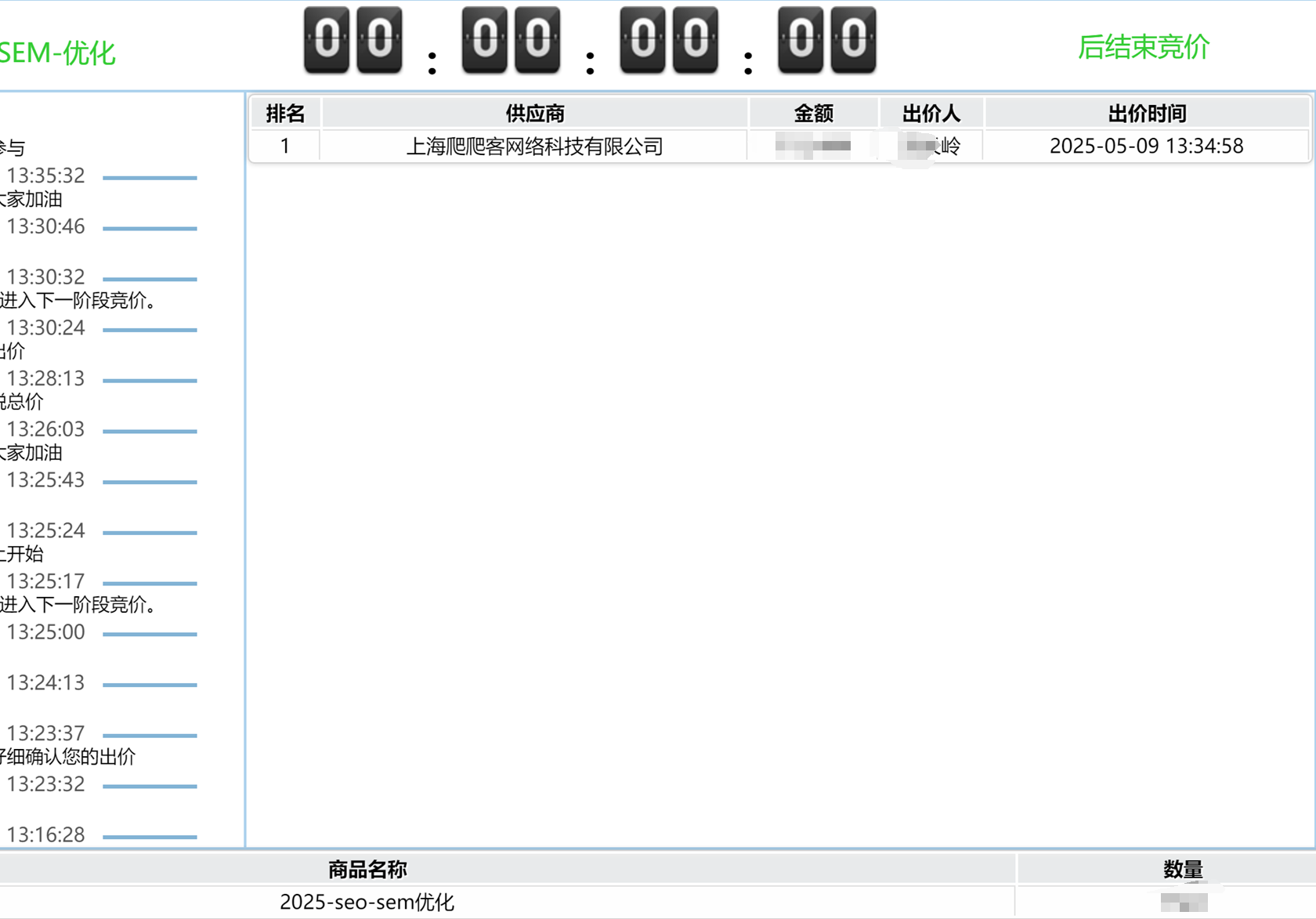Click log timestamp 13:35:32
The height and width of the screenshot is (919, 1316).
point(45,175)
